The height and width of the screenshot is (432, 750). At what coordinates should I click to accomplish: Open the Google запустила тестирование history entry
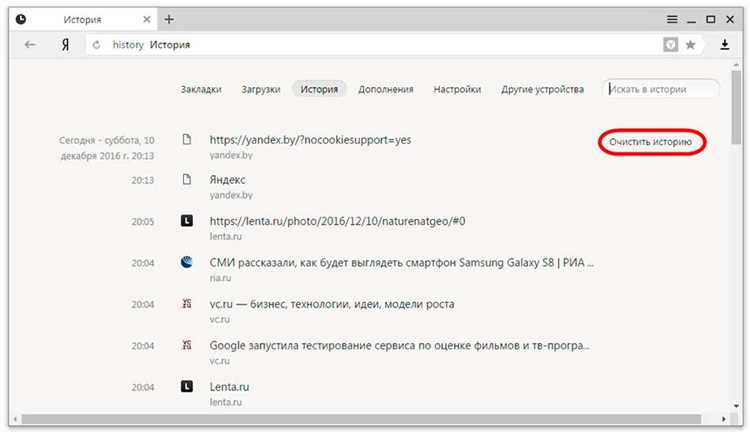pos(400,345)
